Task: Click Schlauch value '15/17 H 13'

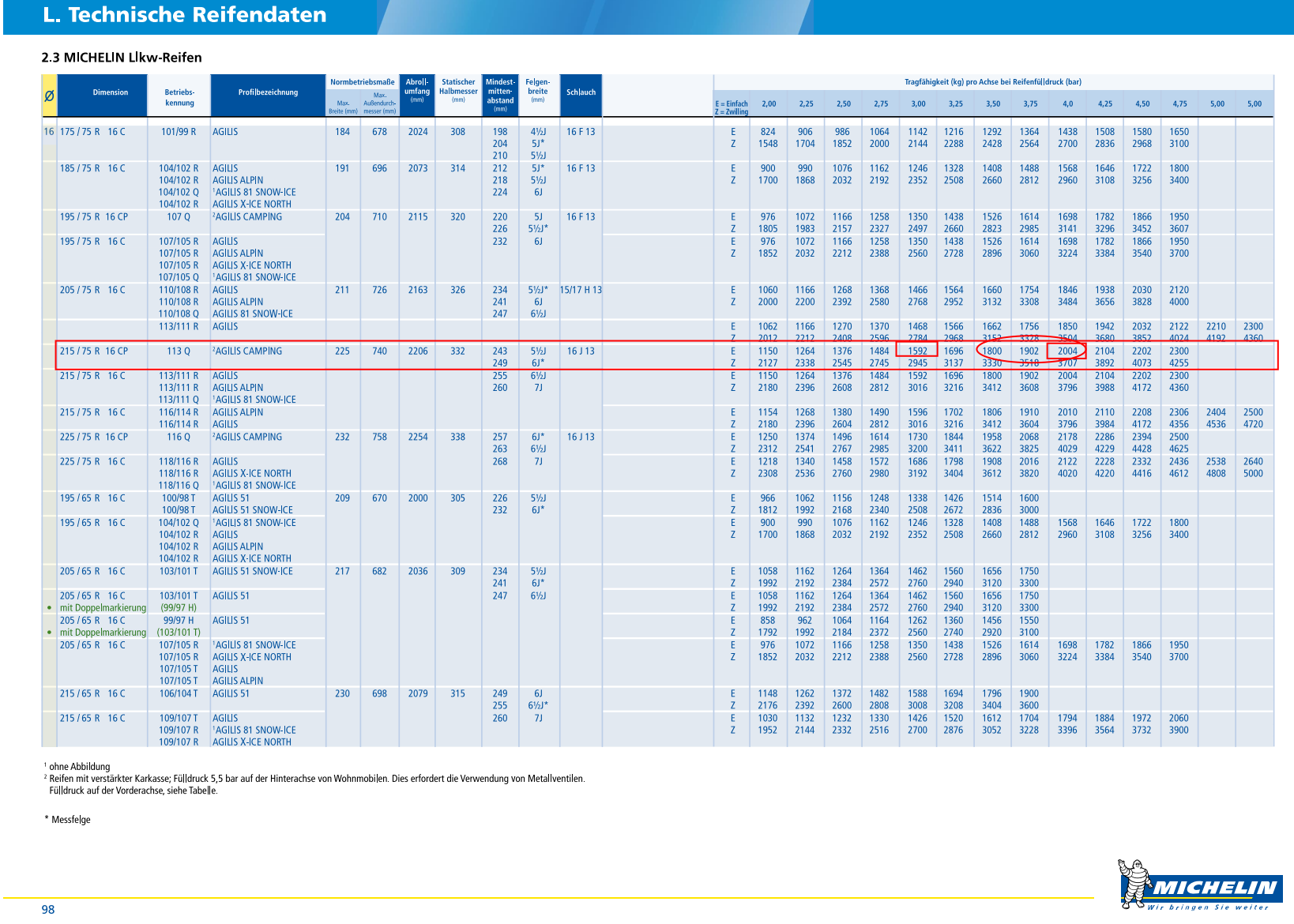Action: point(581,290)
